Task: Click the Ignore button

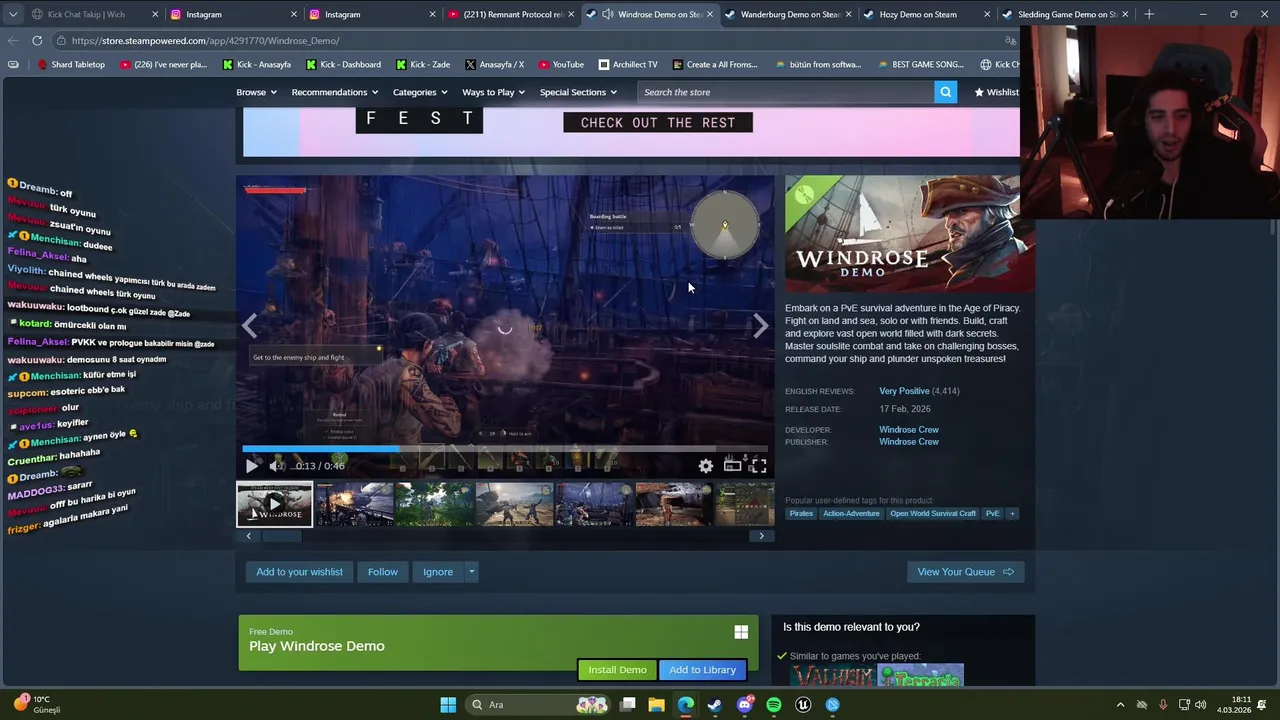Action: (438, 572)
